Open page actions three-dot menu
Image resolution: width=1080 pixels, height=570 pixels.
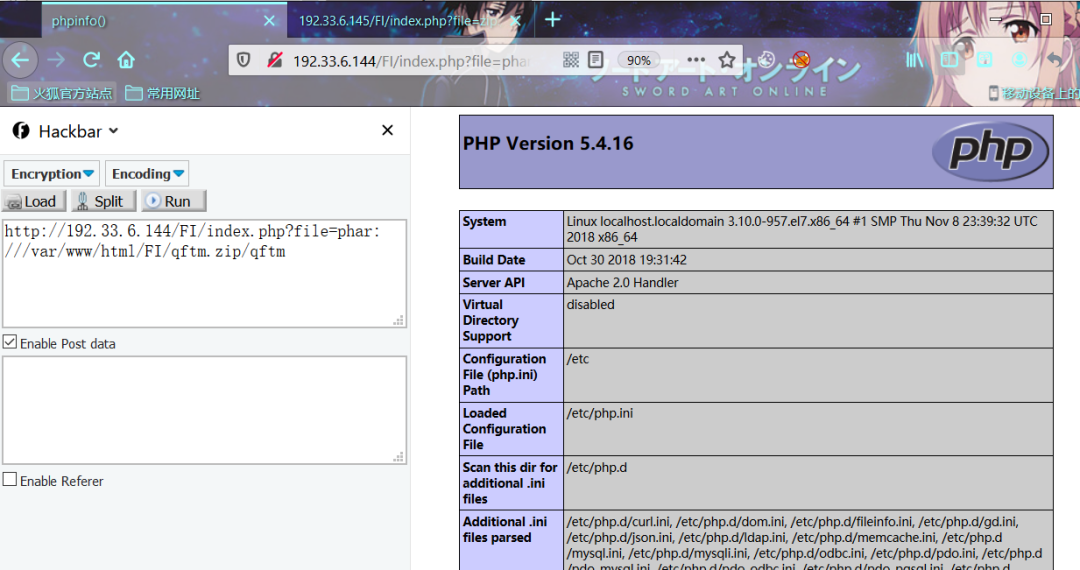[x=696, y=60]
